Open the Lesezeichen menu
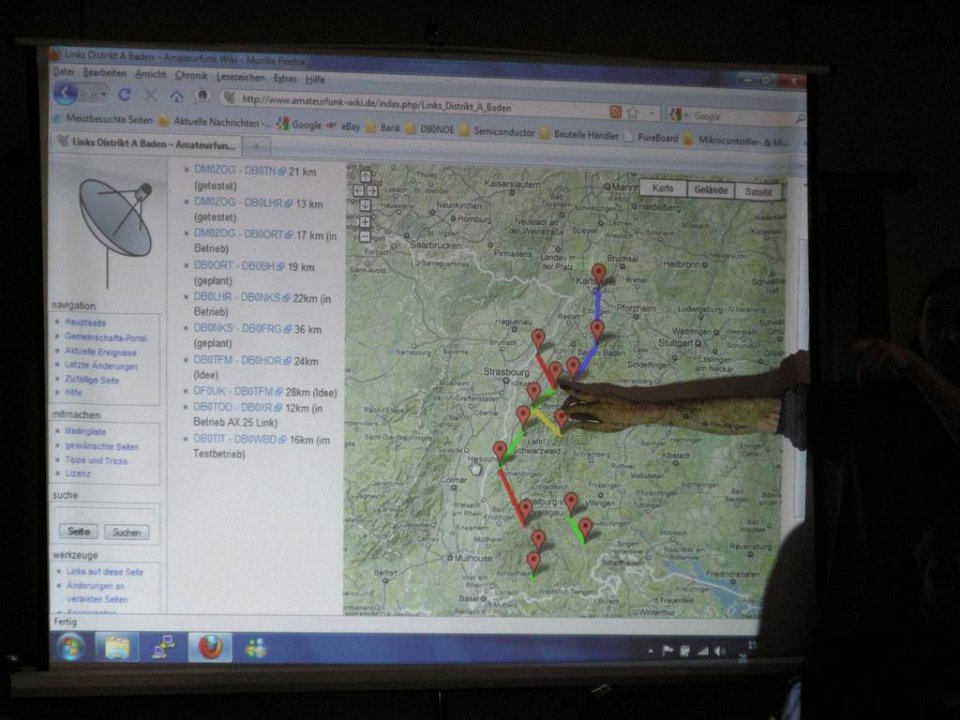960x720 pixels. [x=240, y=77]
